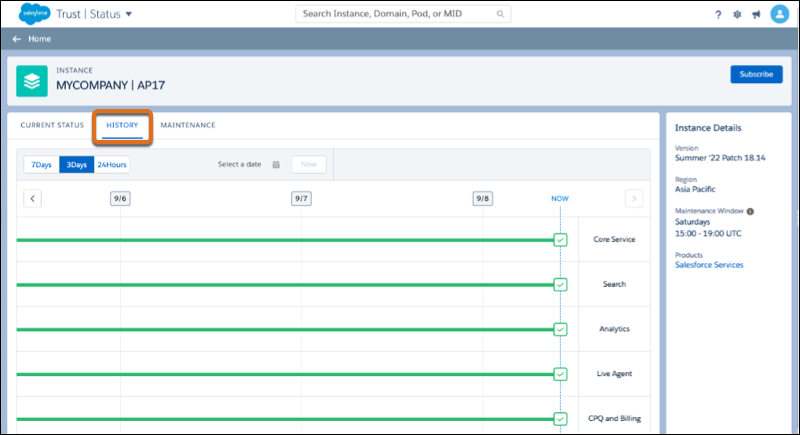800x435 pixels.
Task: Click the Core Service status checkmark
Action: click(560, 240)
